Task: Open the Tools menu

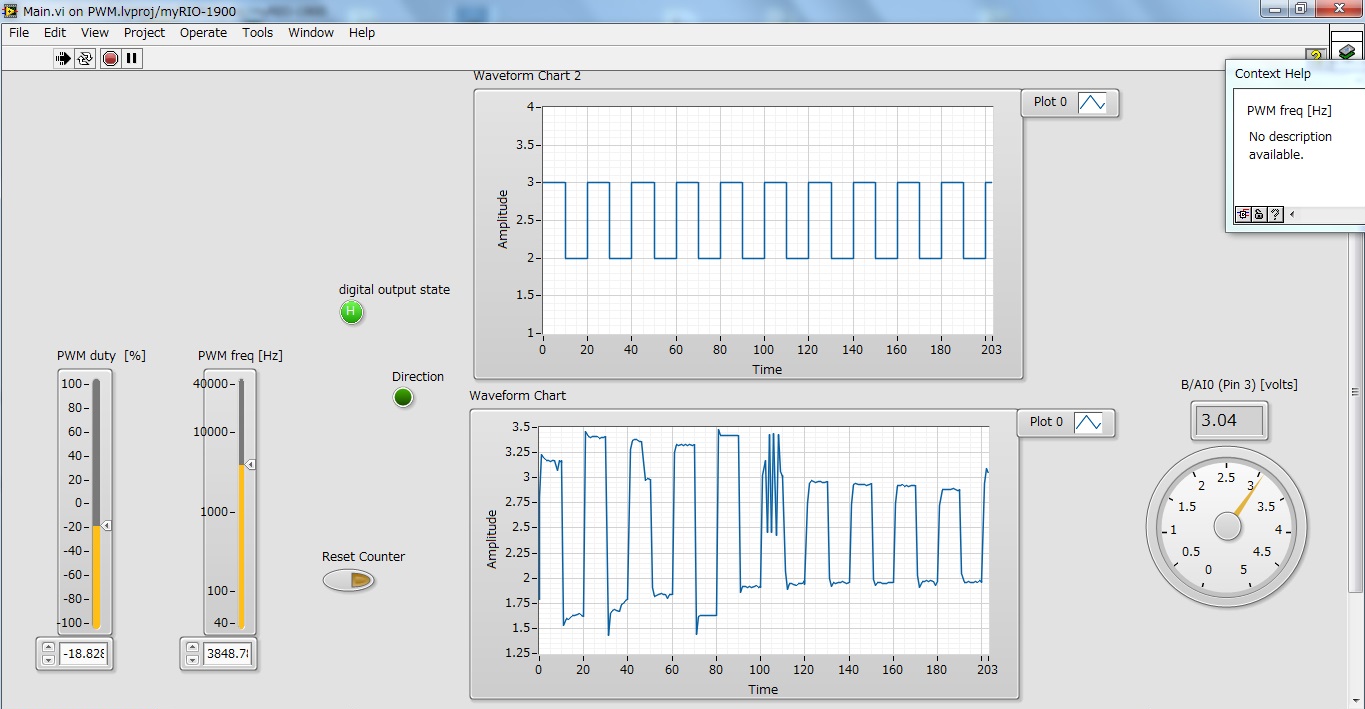Action: [x=257, y=32]
